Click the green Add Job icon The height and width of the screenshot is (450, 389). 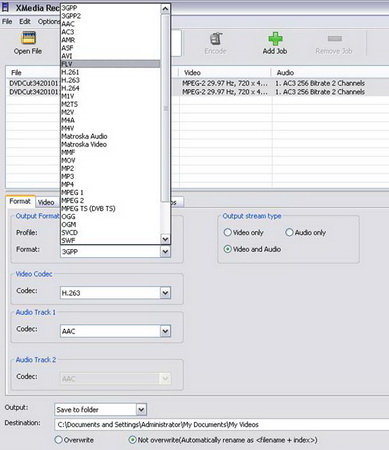point(275,39)
